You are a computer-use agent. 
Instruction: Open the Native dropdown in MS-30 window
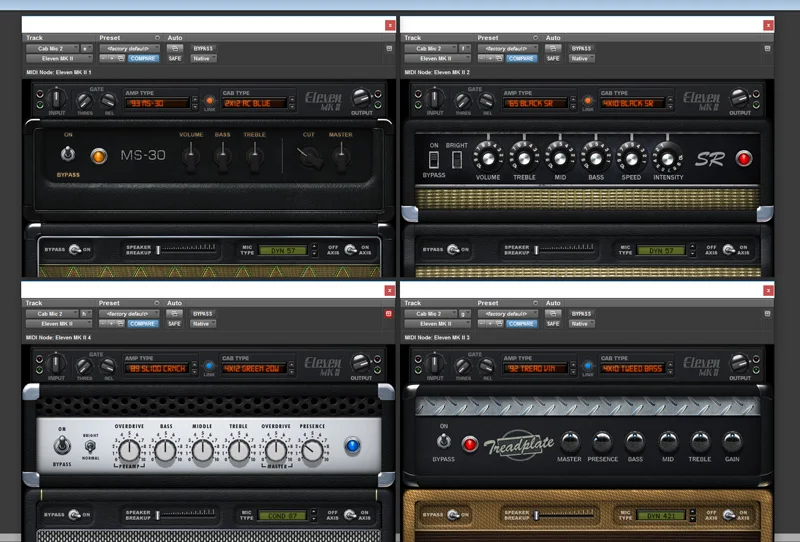tap(204, 59)
